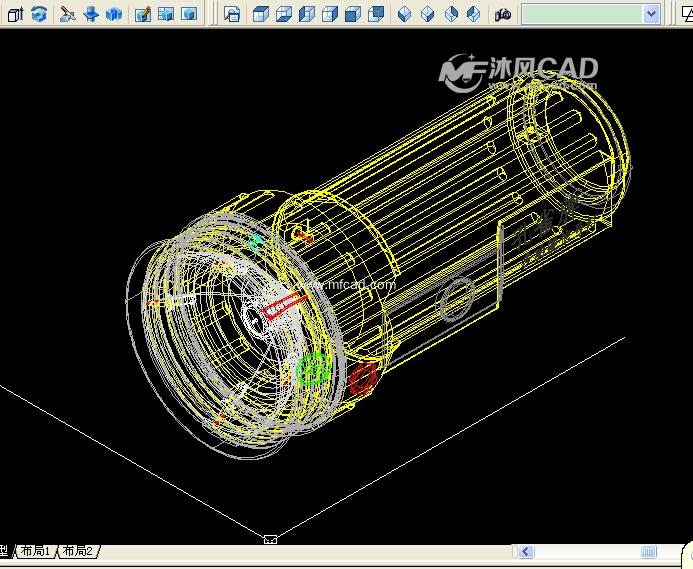Open the view name dropdown list
Image resolution: width=693 pixels, height=569 pixels.
click(x=651, y=14)
